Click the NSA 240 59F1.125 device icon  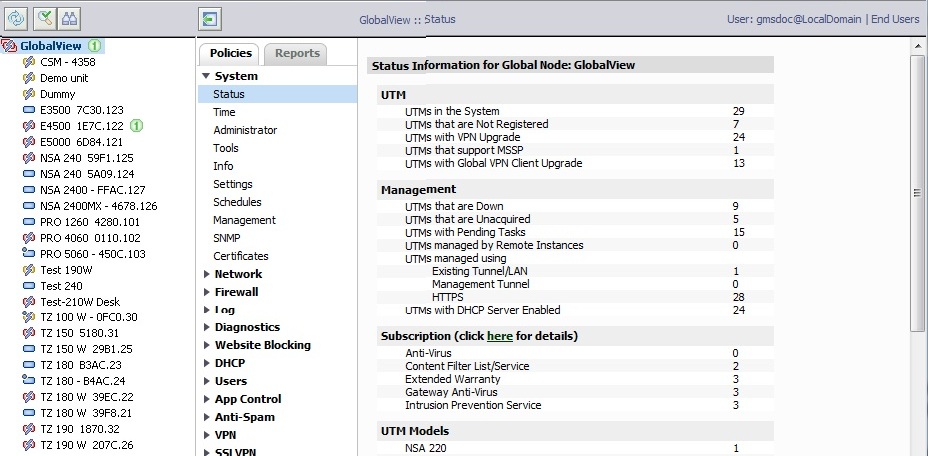(x=29, y=158)
